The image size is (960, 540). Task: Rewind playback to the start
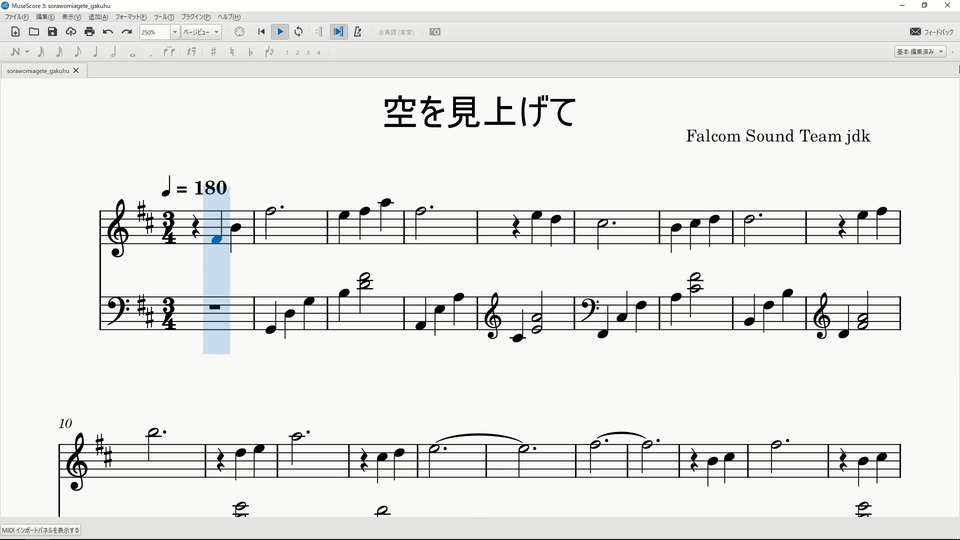[261, 32]
